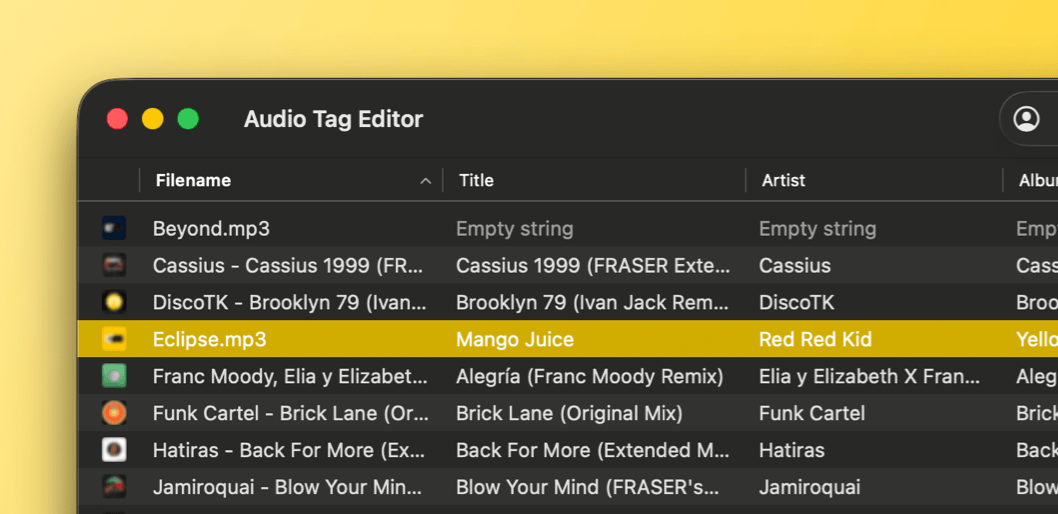Screen dimensions: 1058x514
Task: Click the Eclipse.mp3 album artwork icon
Action: click(x=114, y=339)
